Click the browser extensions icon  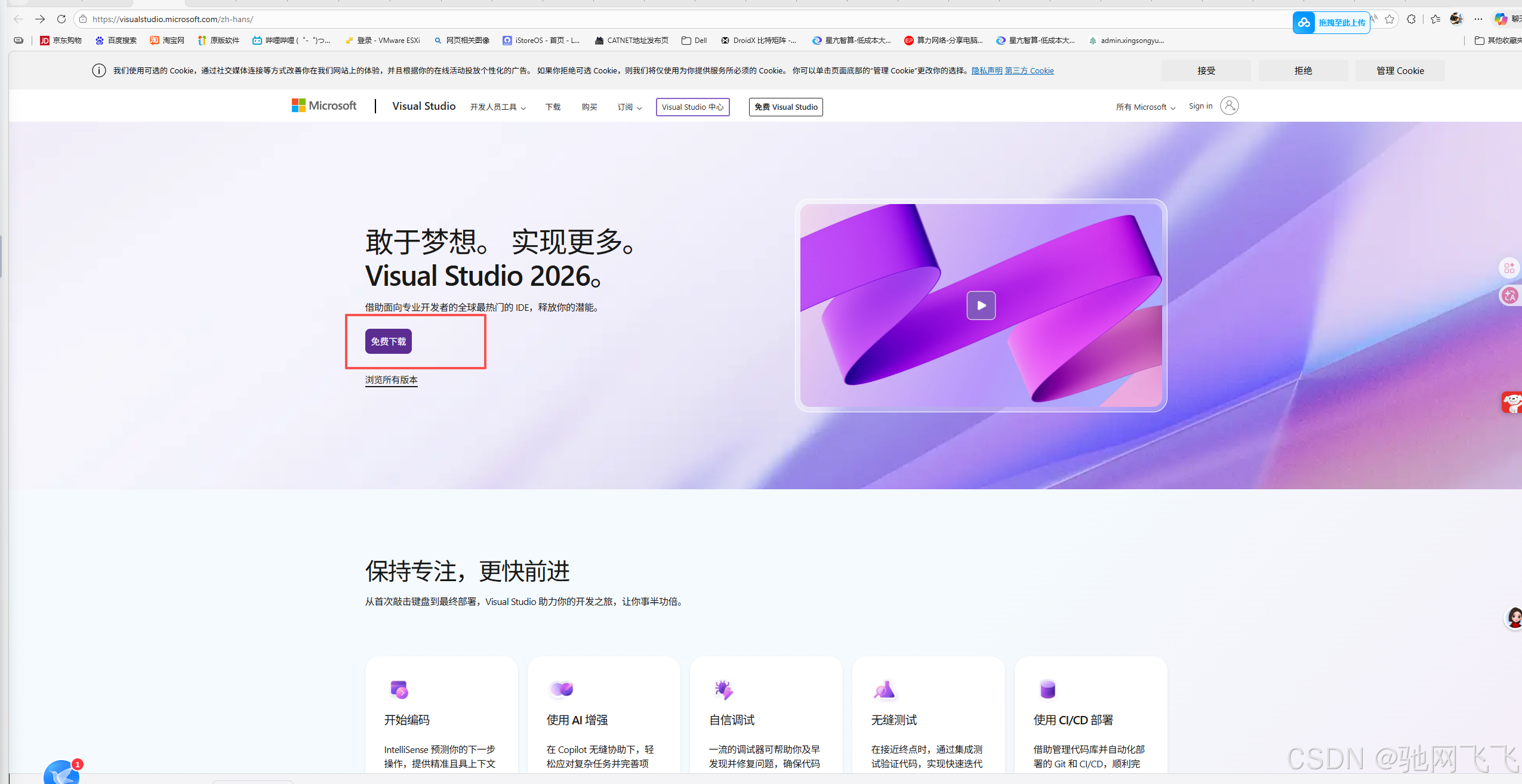tap(1412, 18)
